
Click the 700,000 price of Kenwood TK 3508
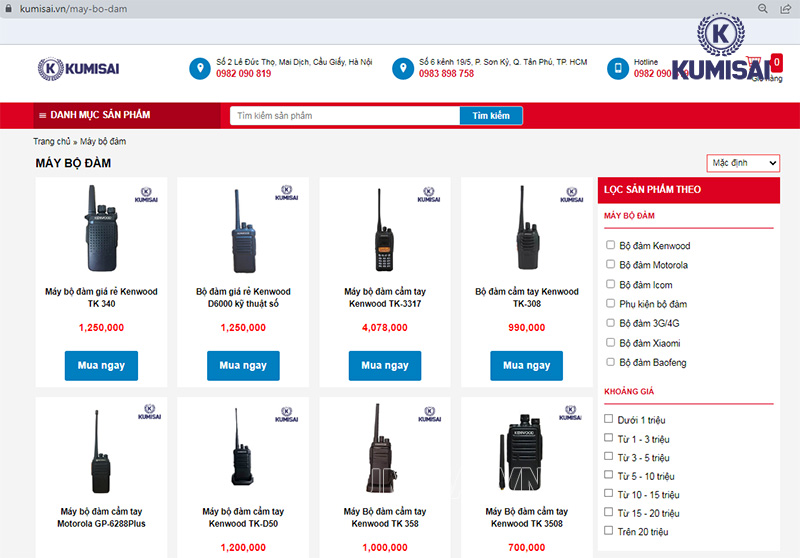527,547
